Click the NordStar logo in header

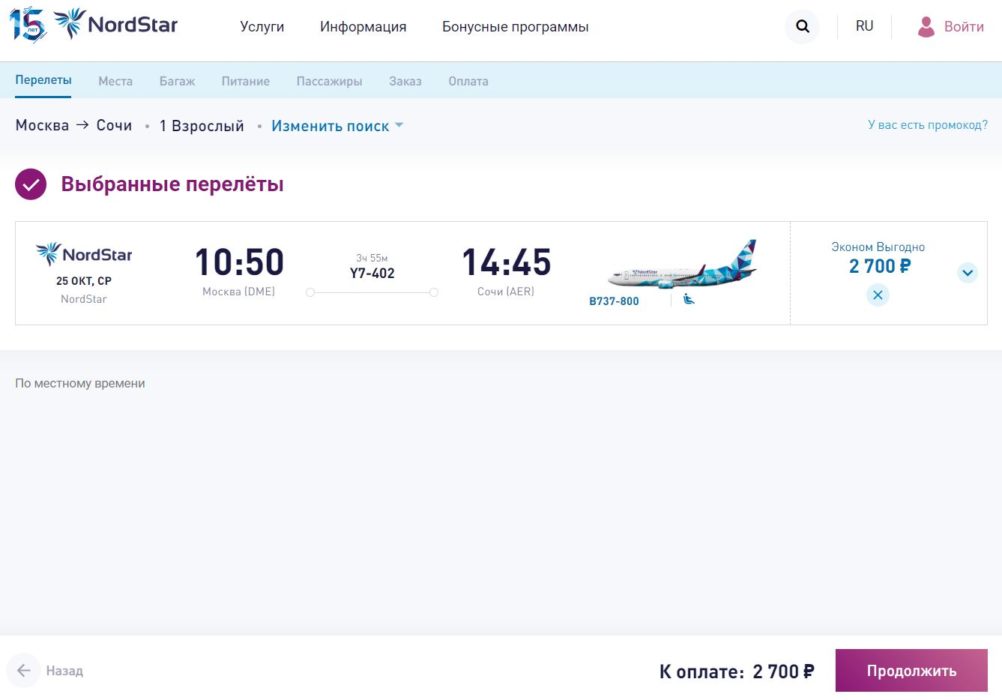click(115, 24)
